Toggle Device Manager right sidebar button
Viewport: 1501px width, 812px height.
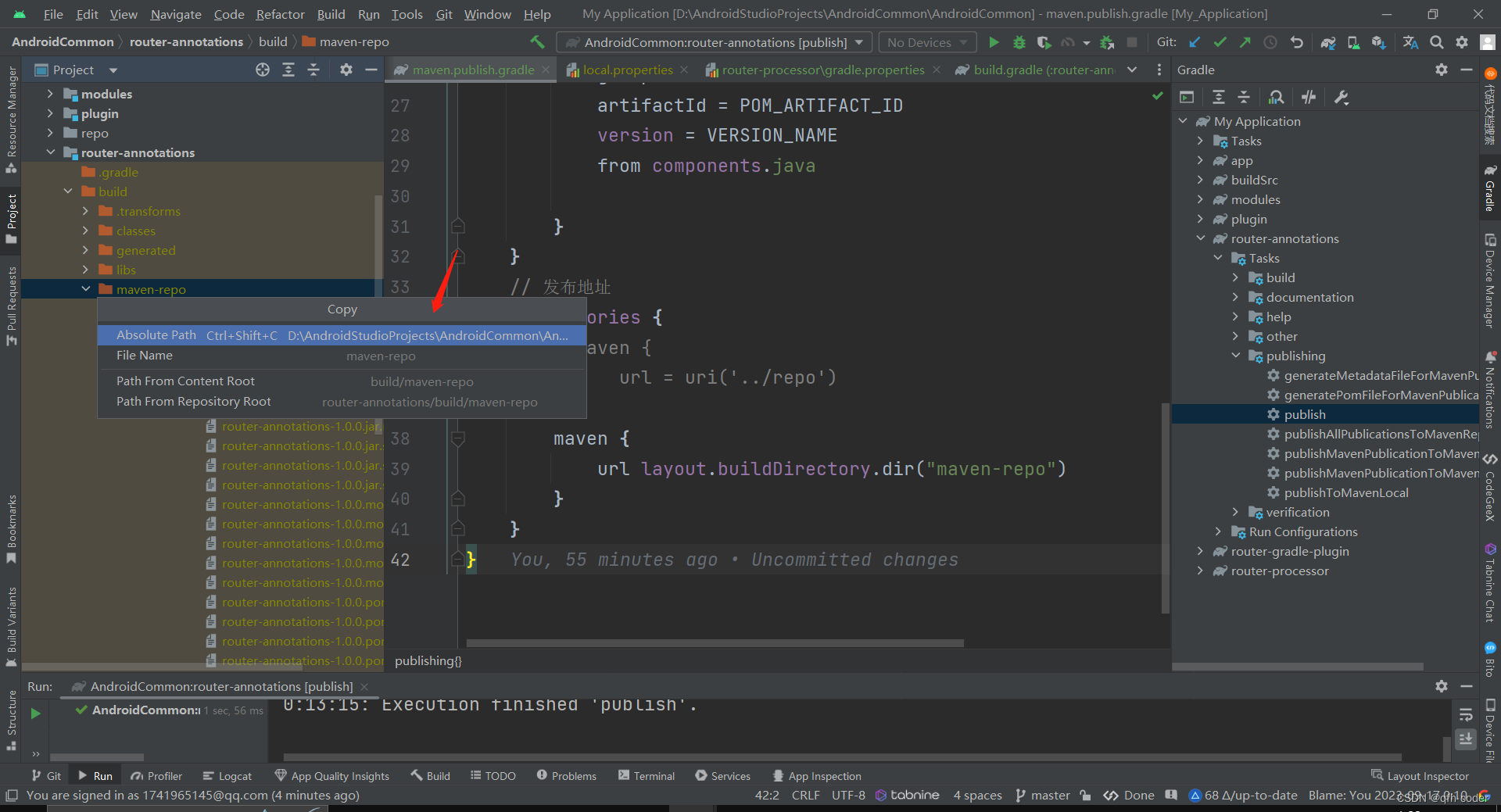click(1489, 281)
